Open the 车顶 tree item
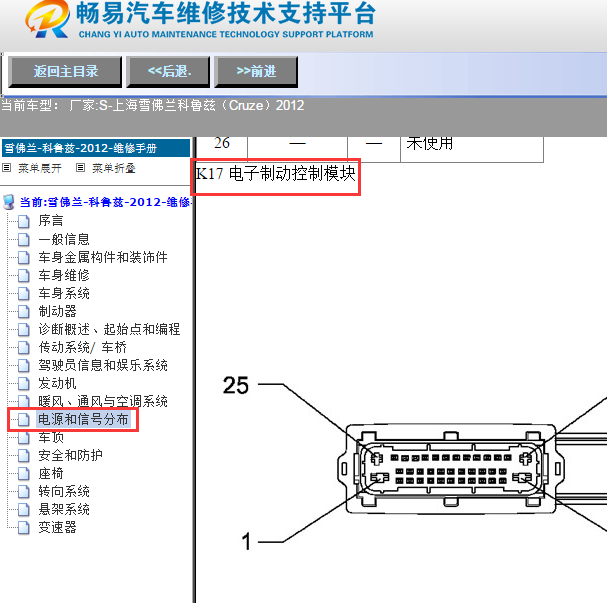 (51, 437)
